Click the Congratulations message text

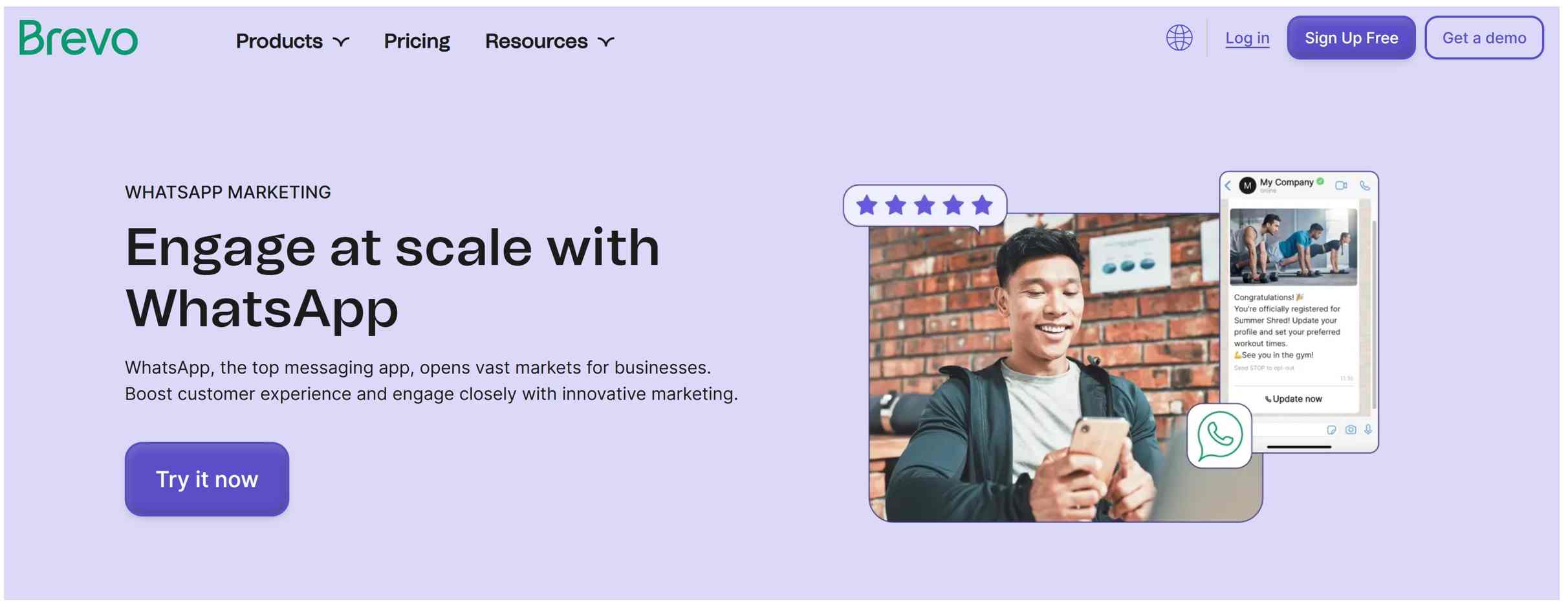(1286, 326)
